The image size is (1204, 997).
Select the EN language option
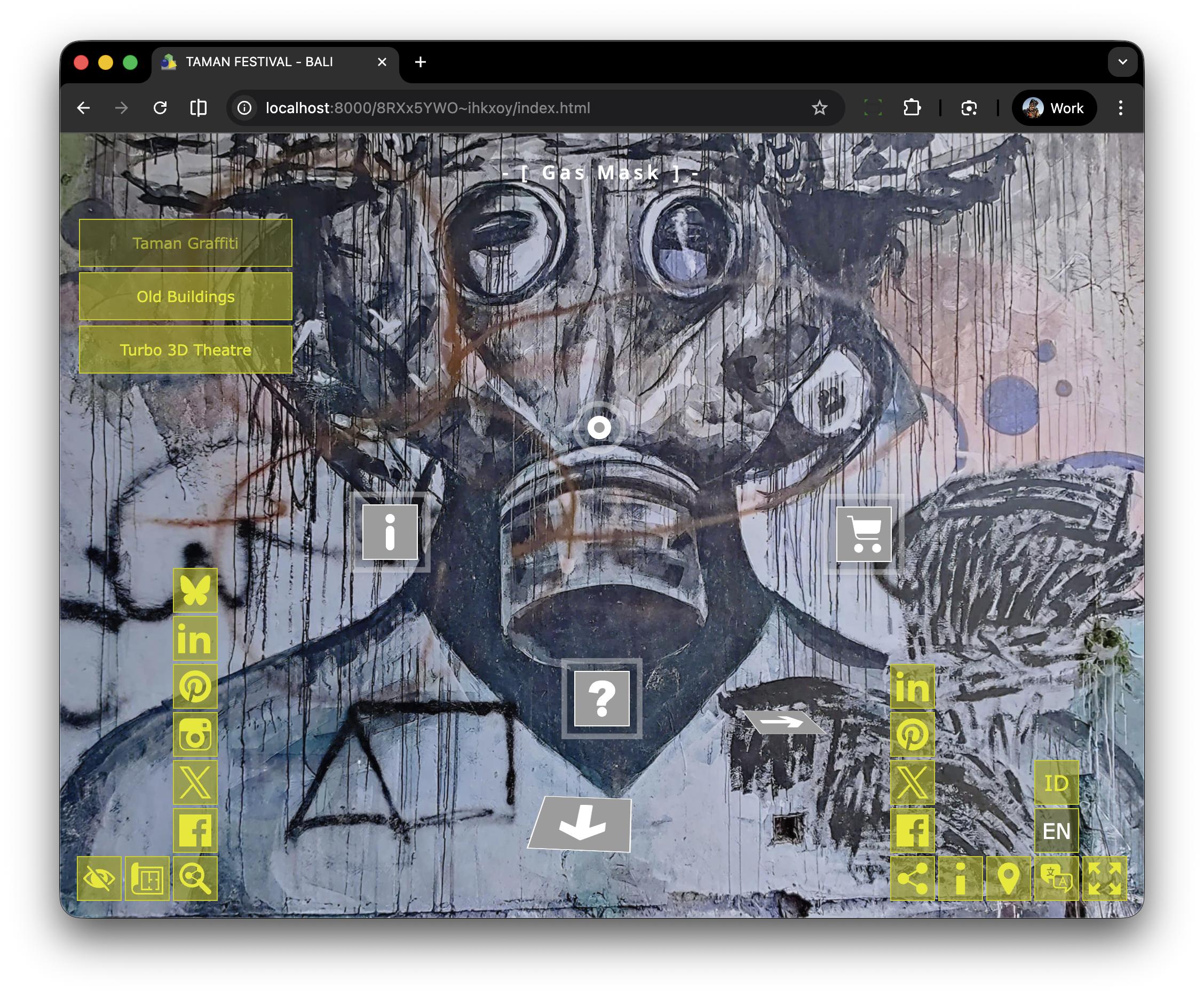tap(1056, 830)
